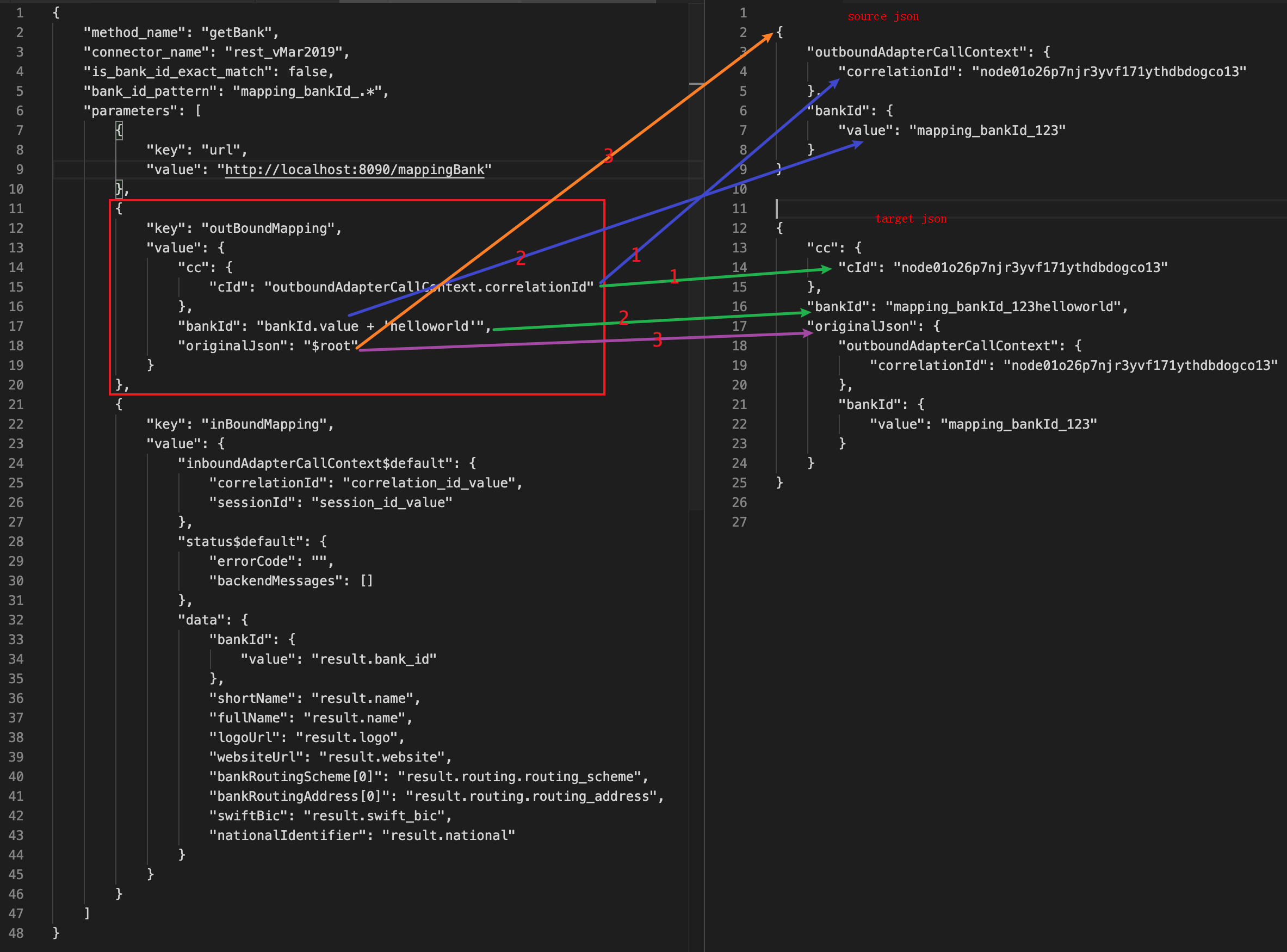Click line number 48 in left editor
Viewport: 1287px width, 952px height.
(x=17, y=932)
